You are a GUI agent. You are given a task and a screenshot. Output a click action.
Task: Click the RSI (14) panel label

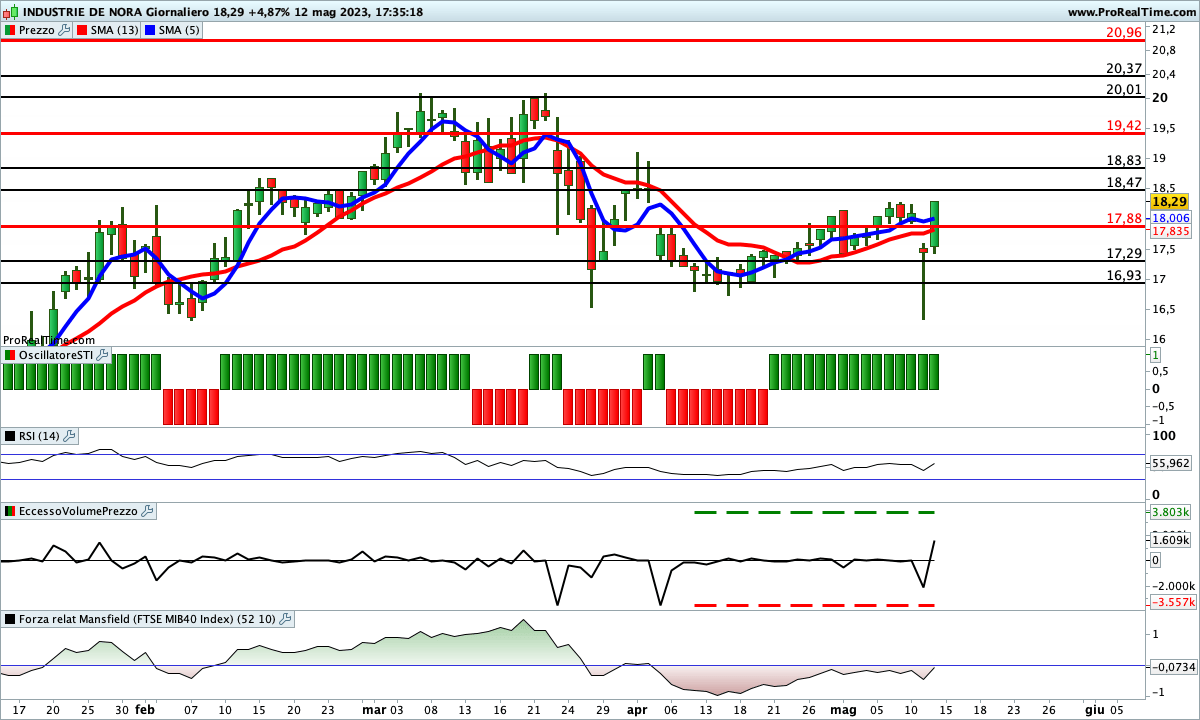(x=39, y=436)
